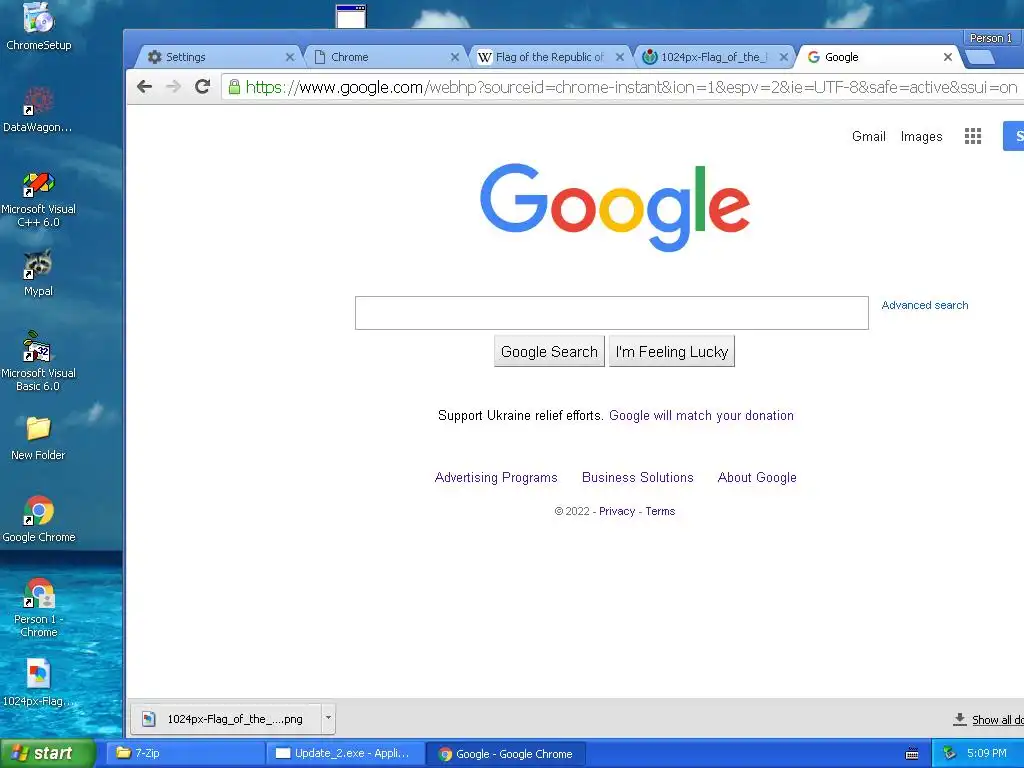Screen dimensions: 1024x768
Task: Click the green padlock site security icon
Action: (234, 87)
